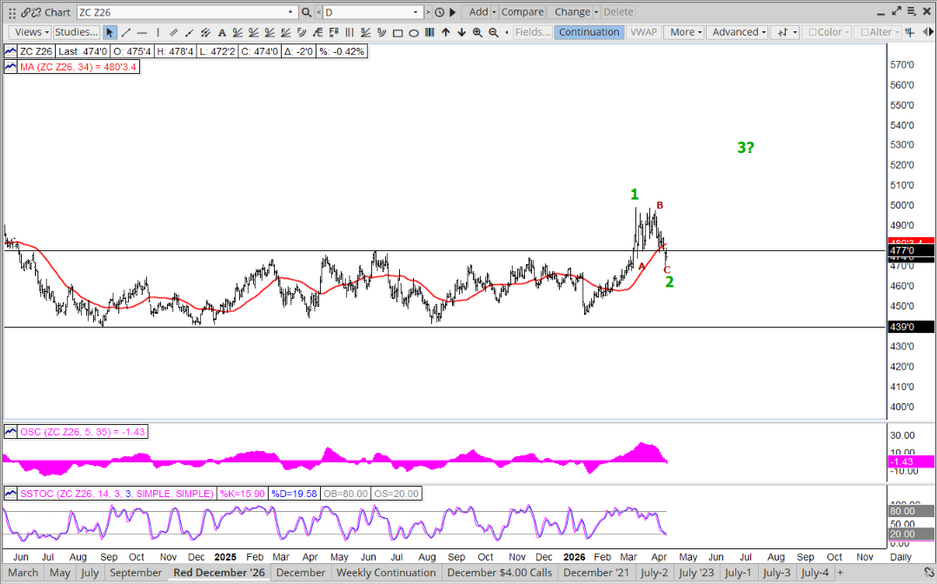The image size is (937, 584).
Task: Click the play arrow in top toolbar
Action: 452,12
